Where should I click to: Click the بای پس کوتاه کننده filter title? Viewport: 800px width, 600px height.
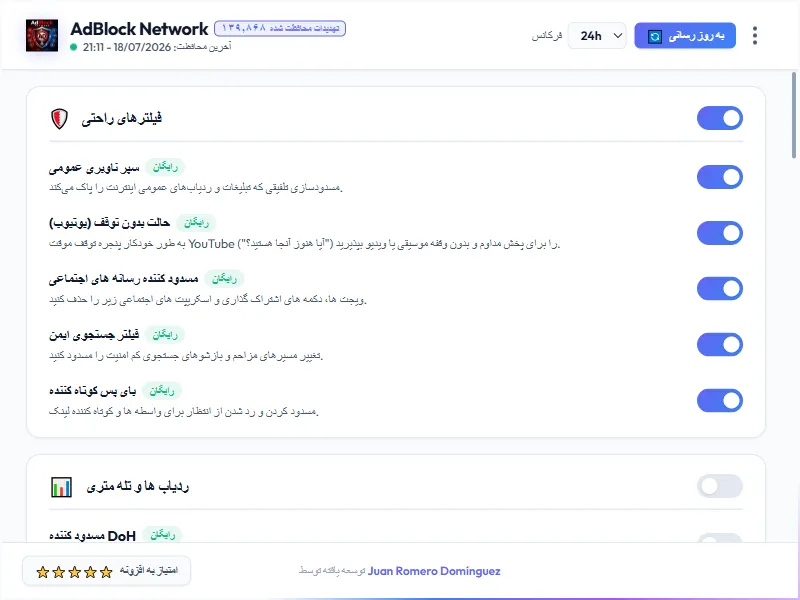[92, 391]
